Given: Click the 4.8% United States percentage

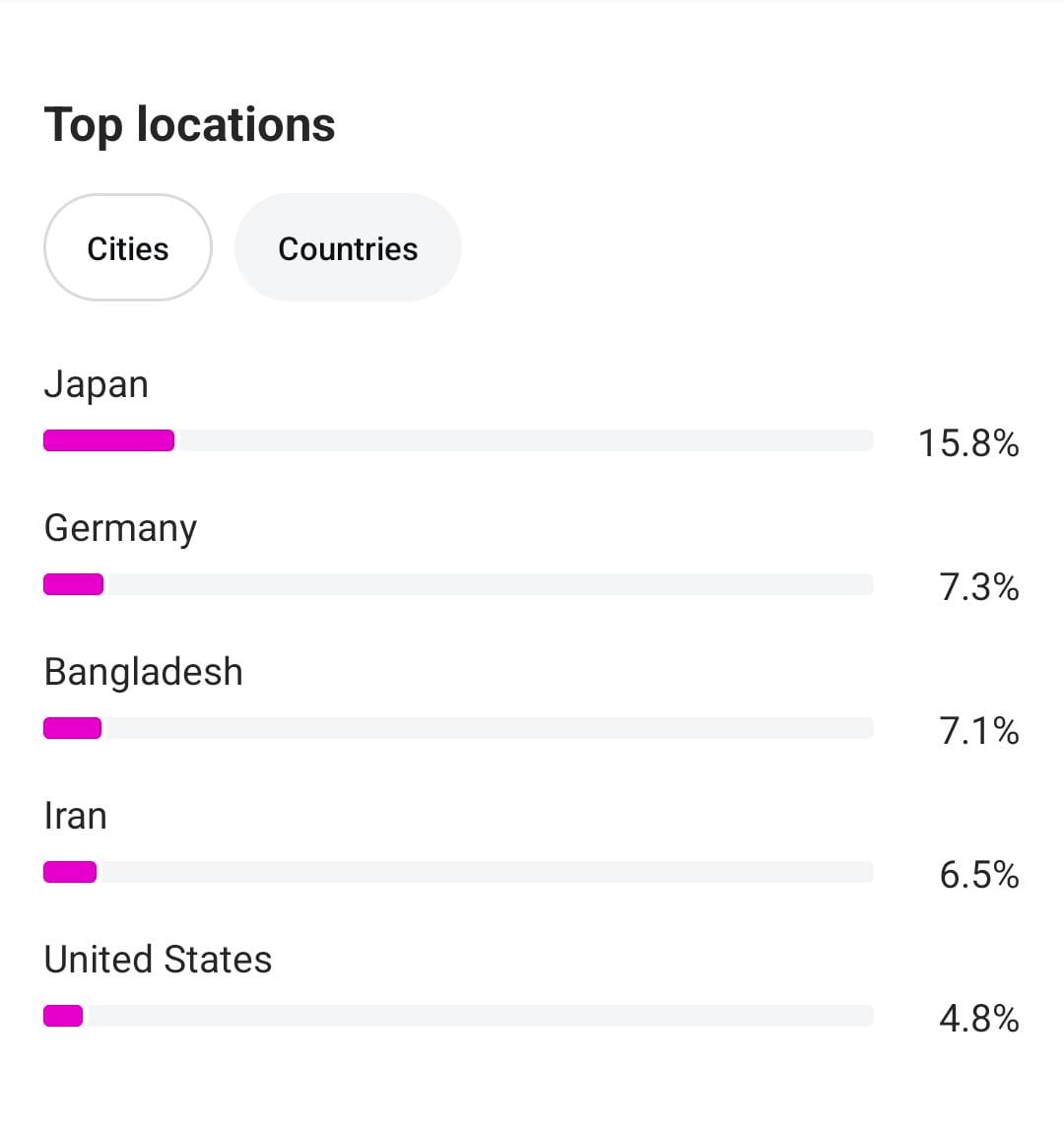Looking at the screenshot, I should [x=978, y=1019].
